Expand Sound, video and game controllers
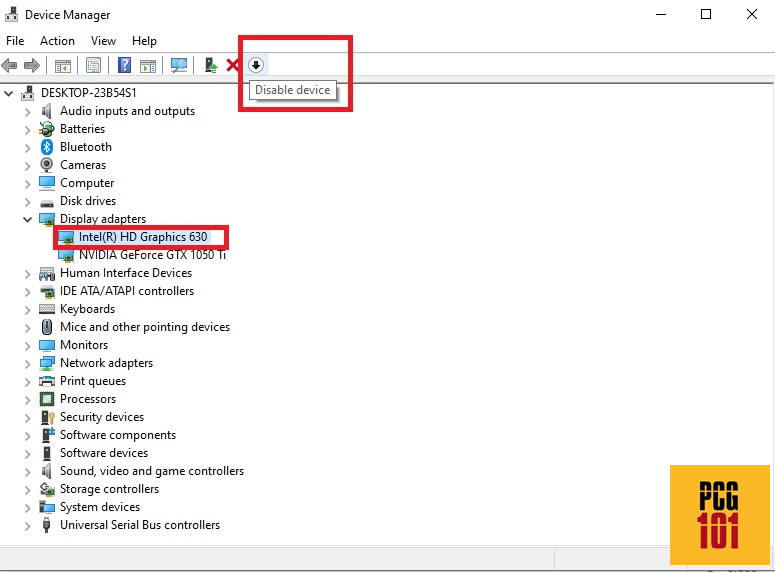Viewport: 775px width, 573px height. point(28,472)
